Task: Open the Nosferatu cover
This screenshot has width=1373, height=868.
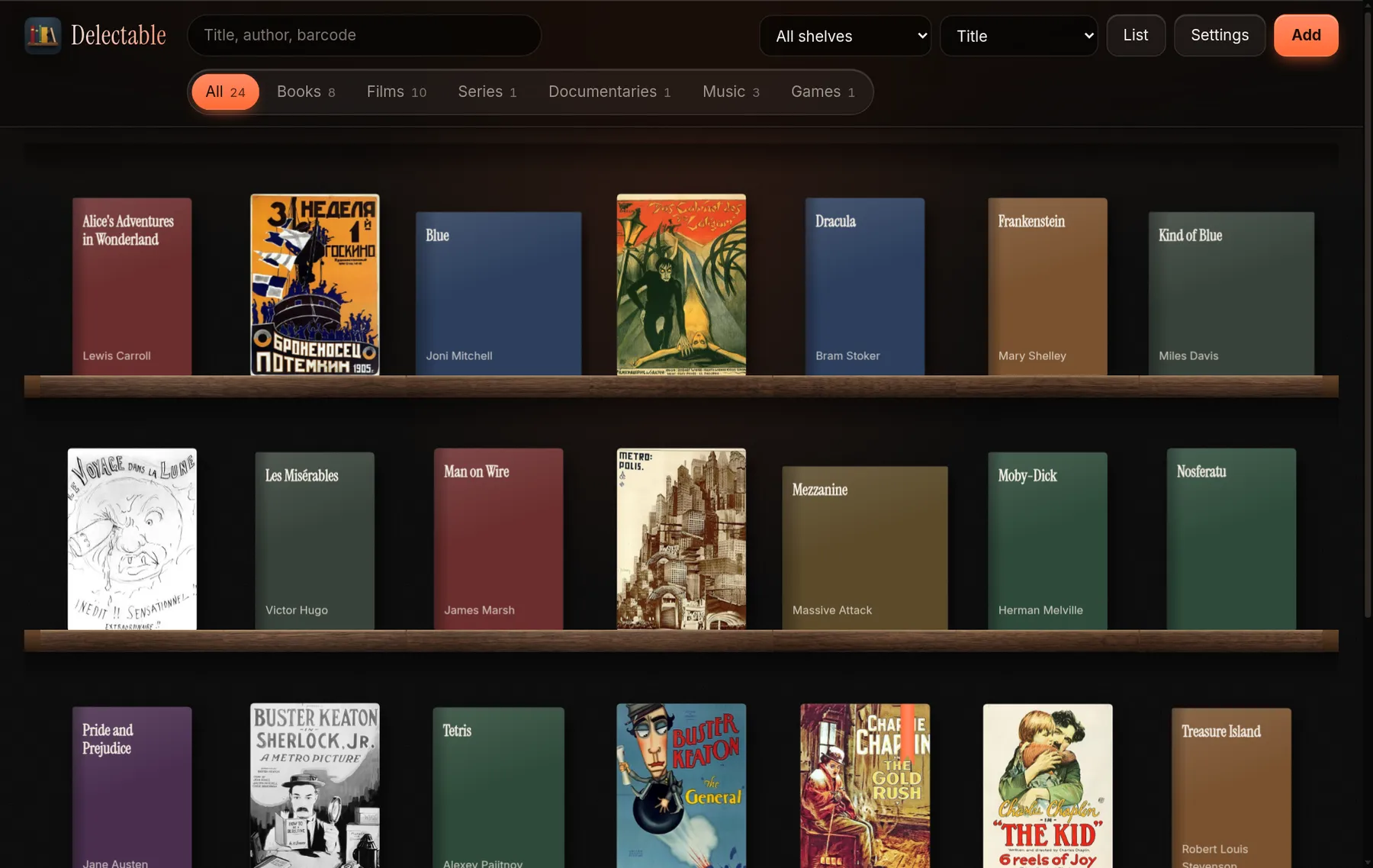Action: 1231,539
